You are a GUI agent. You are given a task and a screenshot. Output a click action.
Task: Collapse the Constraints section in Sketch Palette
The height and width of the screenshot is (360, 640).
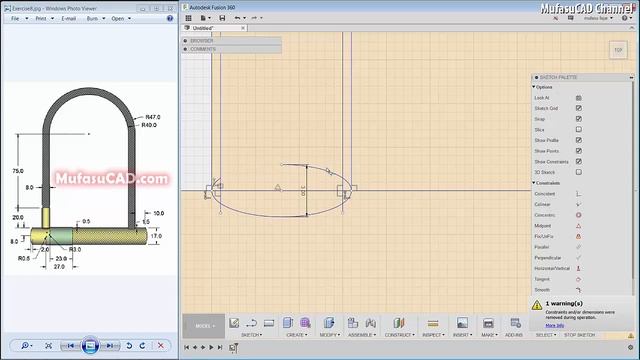coord(533,183)
